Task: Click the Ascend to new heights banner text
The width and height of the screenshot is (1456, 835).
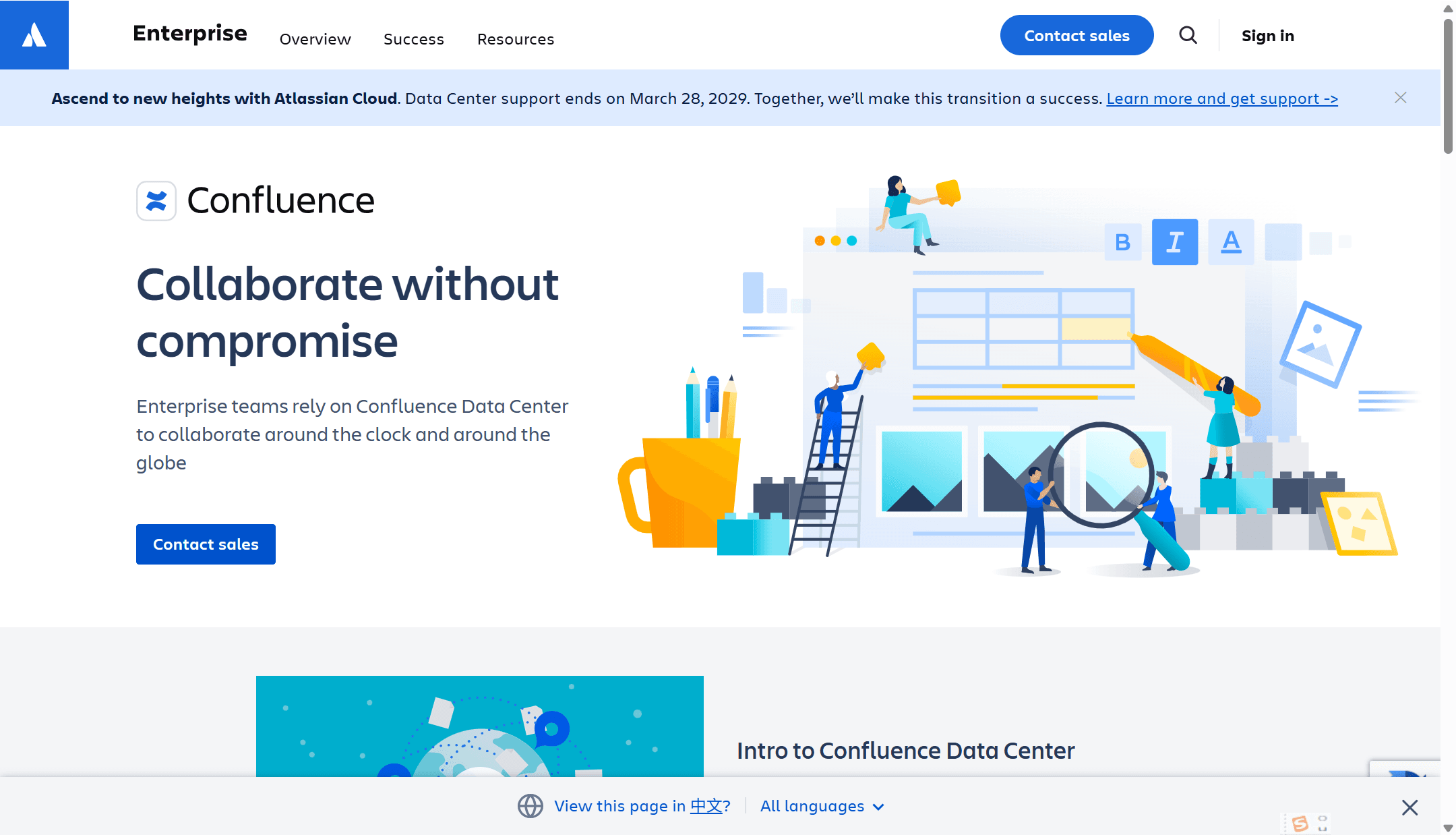Action: [x=224, y=98]
